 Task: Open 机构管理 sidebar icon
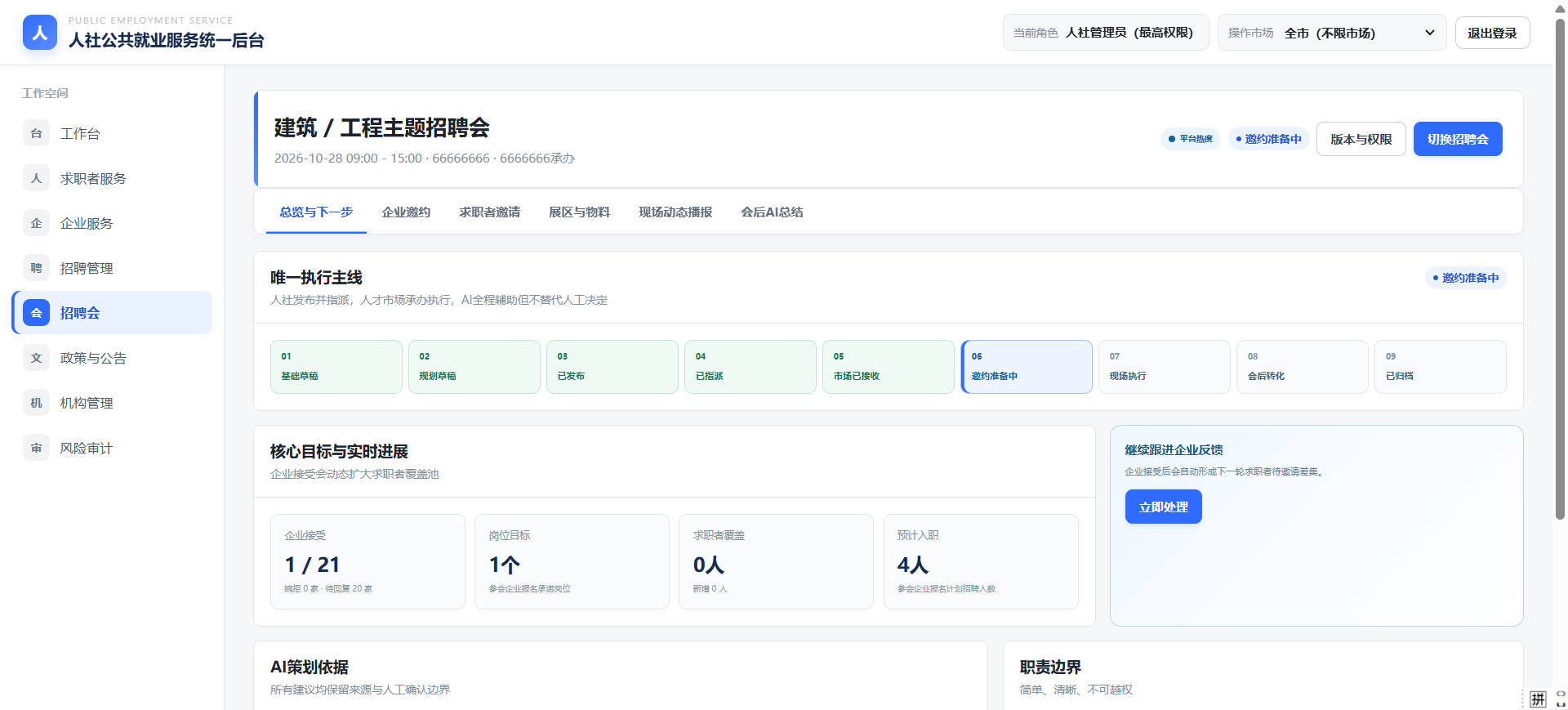point(36,403)
